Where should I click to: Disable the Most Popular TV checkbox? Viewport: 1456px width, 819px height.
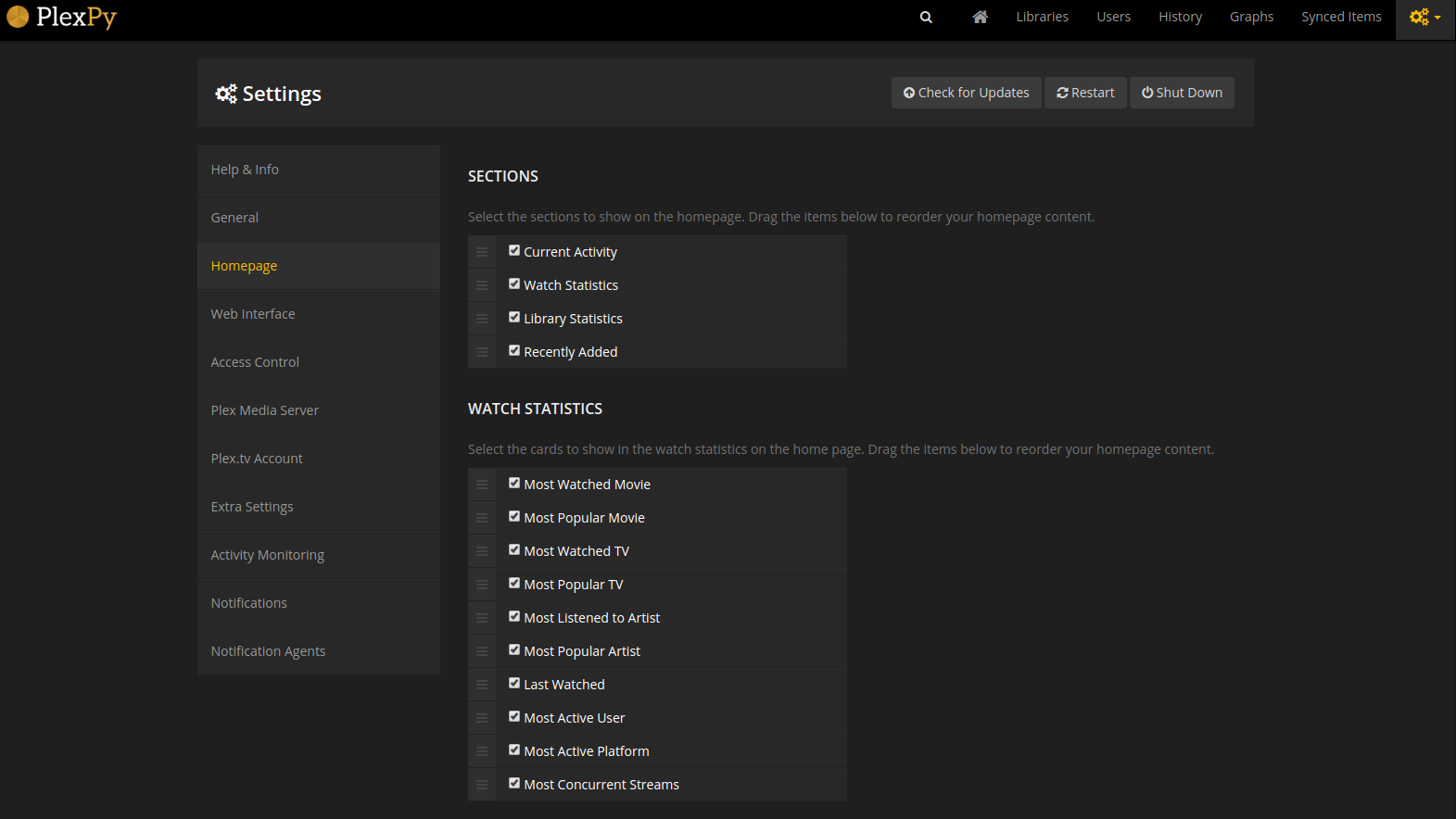point(514,583)
